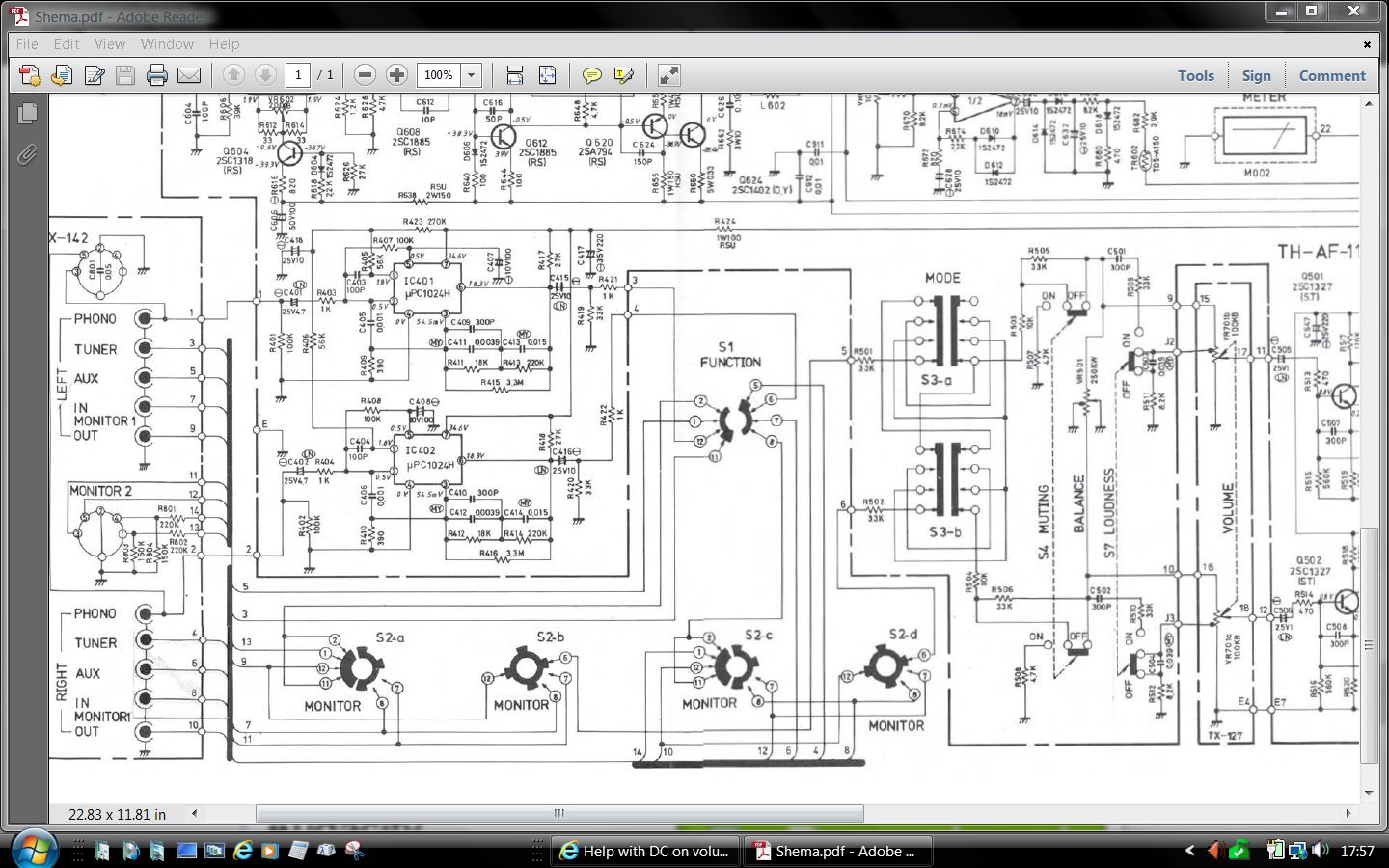The width and height of the screenshot is (1389, 868).
Task: Open the Edit menu
Action: [67, 44]
